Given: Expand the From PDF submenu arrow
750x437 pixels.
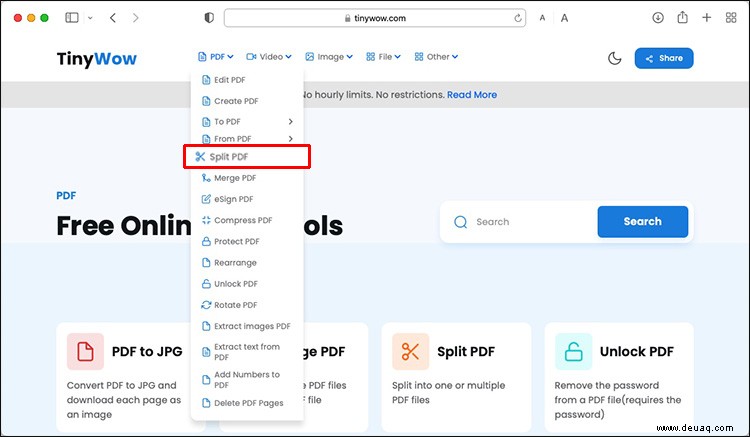Looking at the screenshot, I should click(290, 139).
